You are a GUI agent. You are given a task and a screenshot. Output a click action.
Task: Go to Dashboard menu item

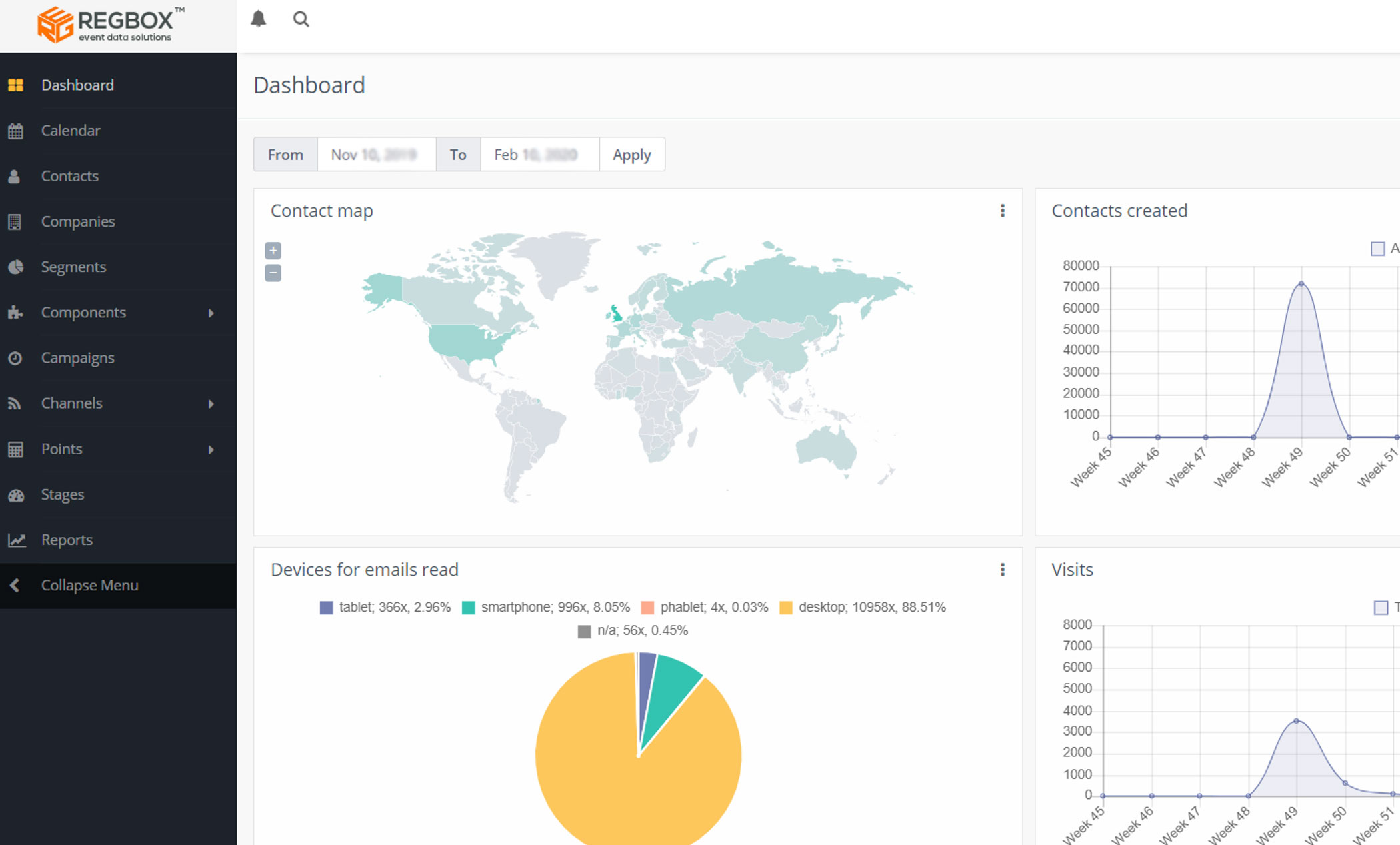[118, 85]
